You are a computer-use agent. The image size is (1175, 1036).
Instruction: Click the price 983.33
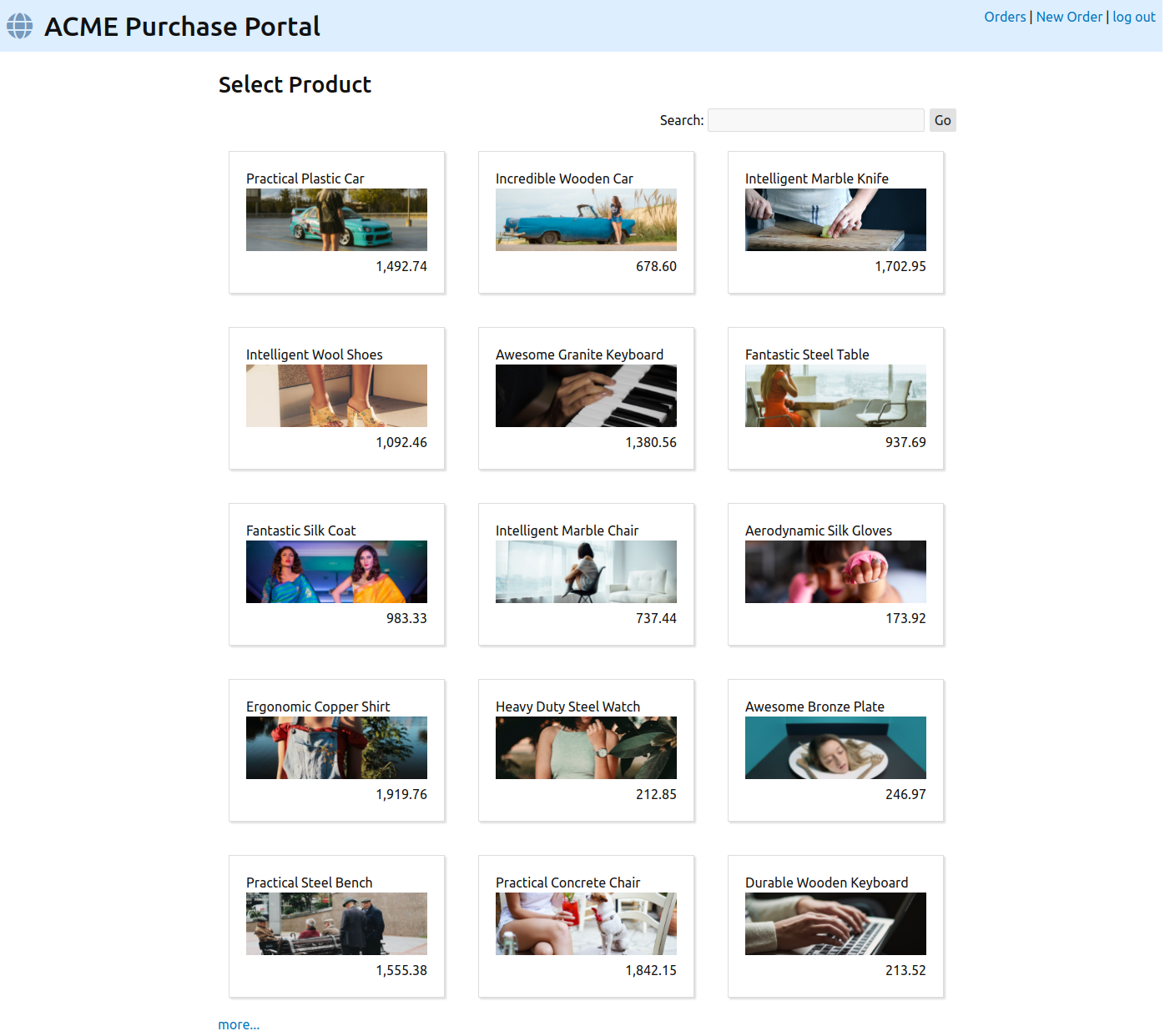[x=406, y=618]
